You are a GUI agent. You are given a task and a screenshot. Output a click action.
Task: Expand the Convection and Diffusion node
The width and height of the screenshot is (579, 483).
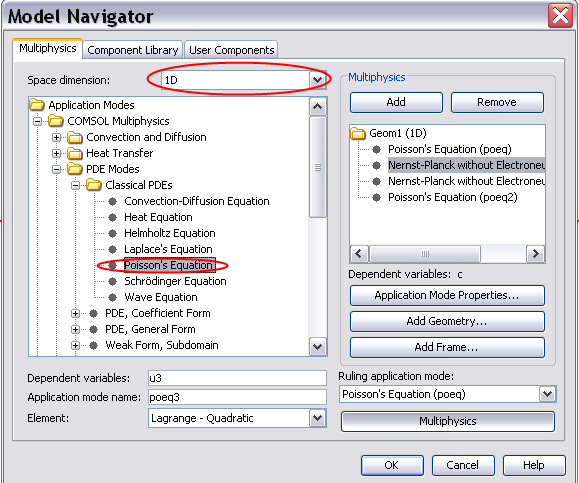56,137
